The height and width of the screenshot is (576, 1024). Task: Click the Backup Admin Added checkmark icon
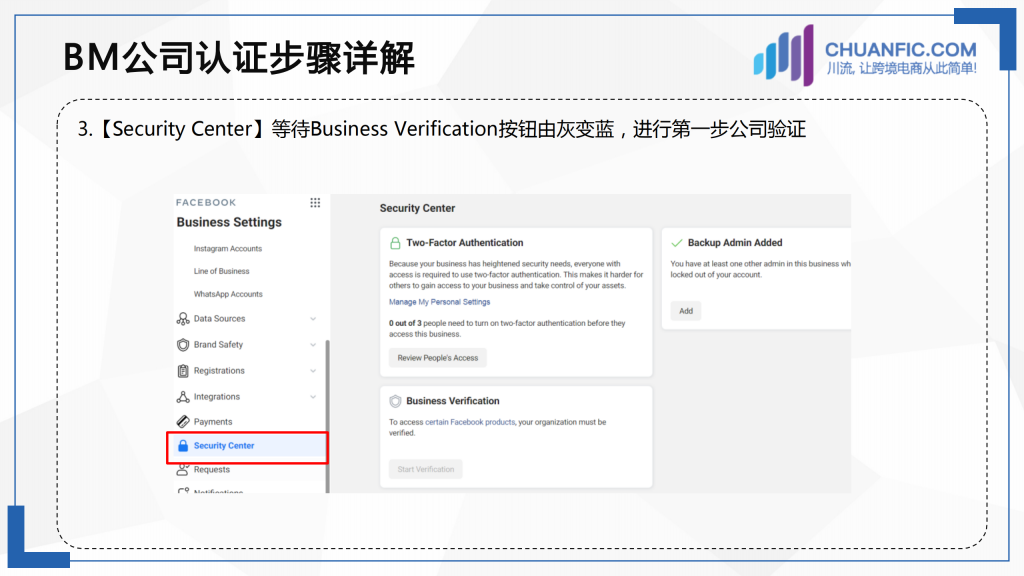(x=677, y=243)
